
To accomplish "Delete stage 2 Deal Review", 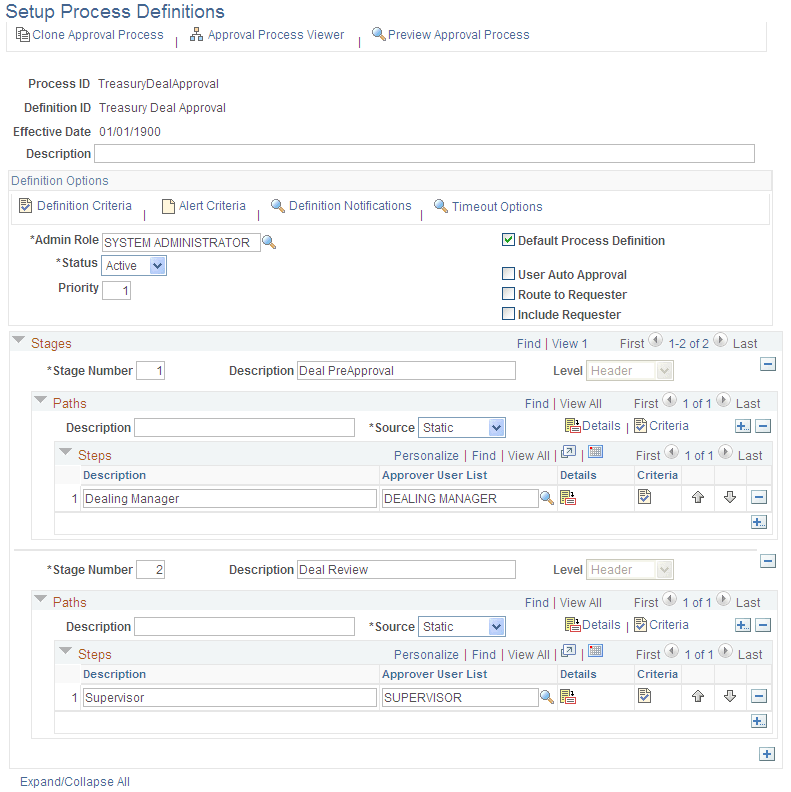I will pyautogui.click(x=768, y=561).
